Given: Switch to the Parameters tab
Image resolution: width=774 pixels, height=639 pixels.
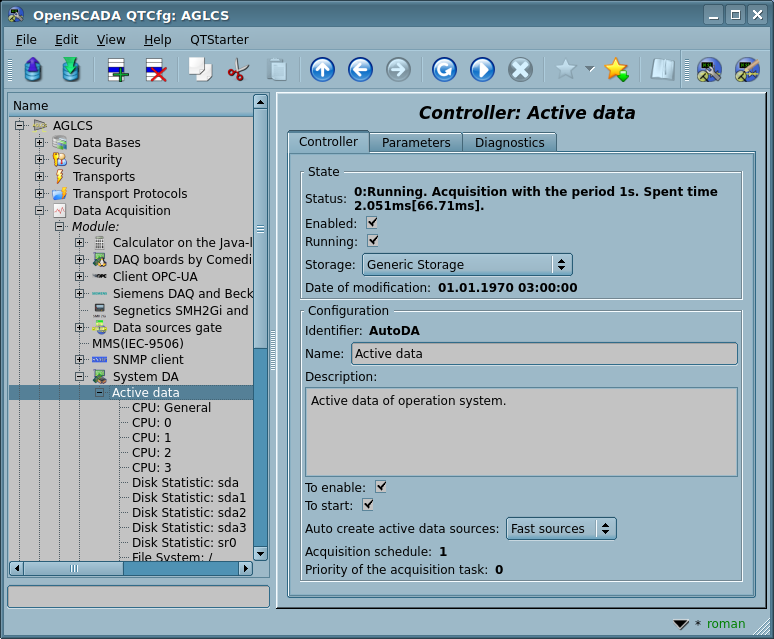Looking at the screenshot, I should click(416, 142).
